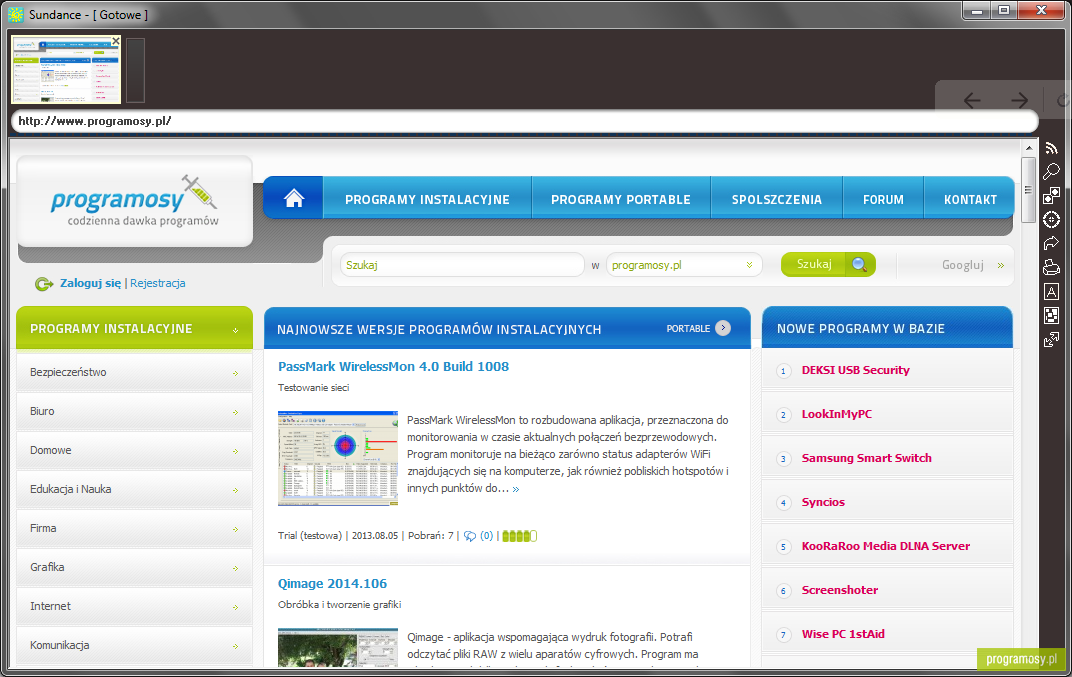The width and height of the screenshot is (1072, 677).
Task: Expand Firma category
Action: click(x=135, y=529)
